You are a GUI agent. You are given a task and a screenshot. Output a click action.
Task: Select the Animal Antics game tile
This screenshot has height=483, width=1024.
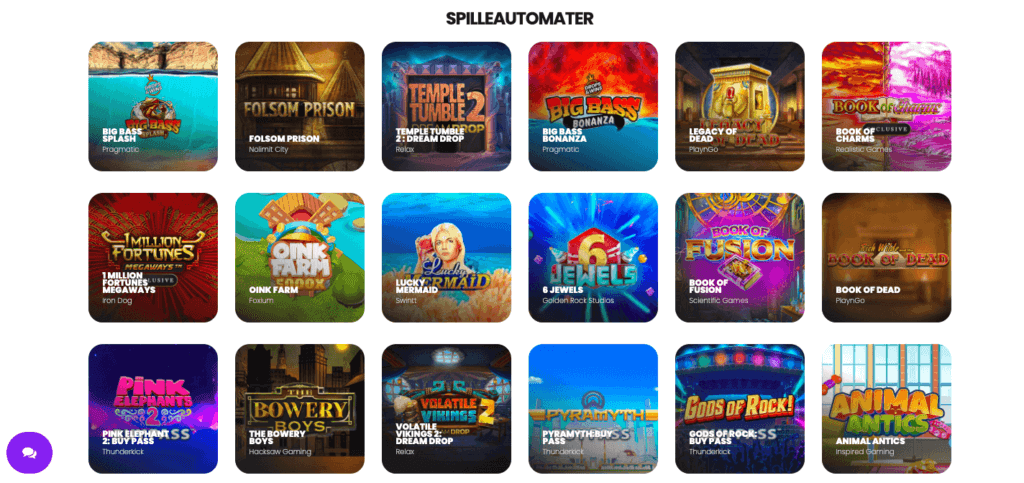(x=886, y=409)
